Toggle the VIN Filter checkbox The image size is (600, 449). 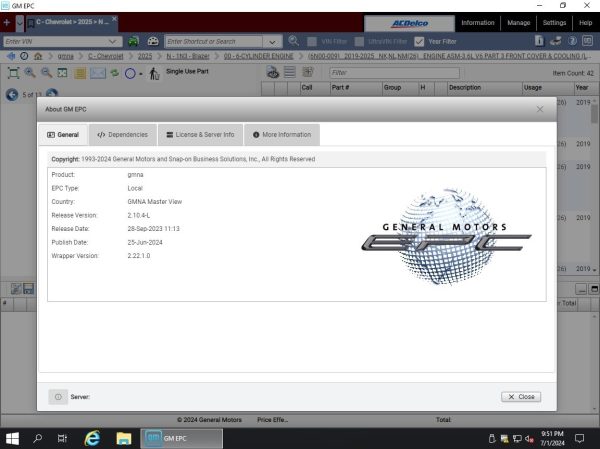312,41
